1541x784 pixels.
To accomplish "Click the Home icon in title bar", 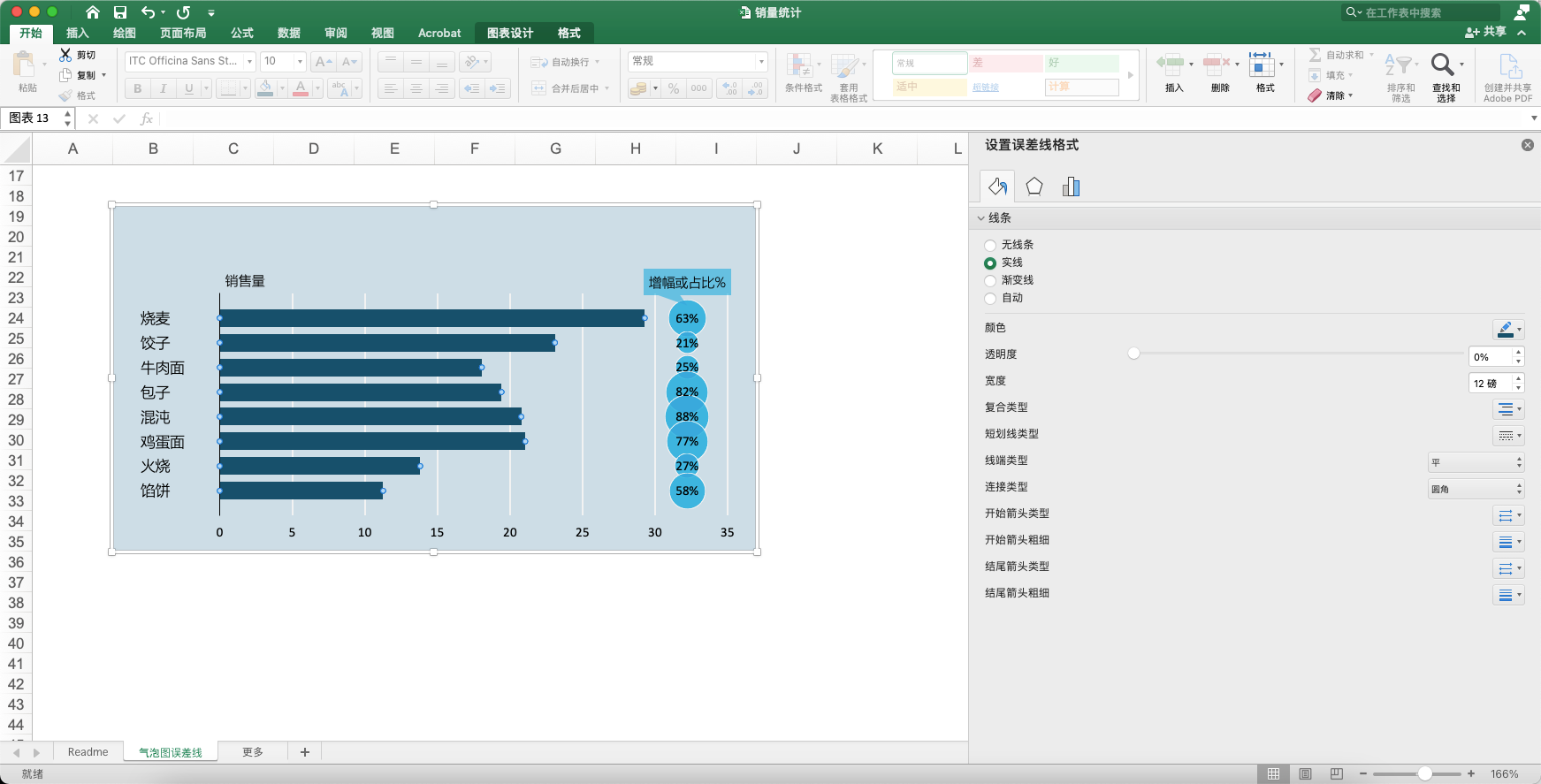I will [93, 12].
